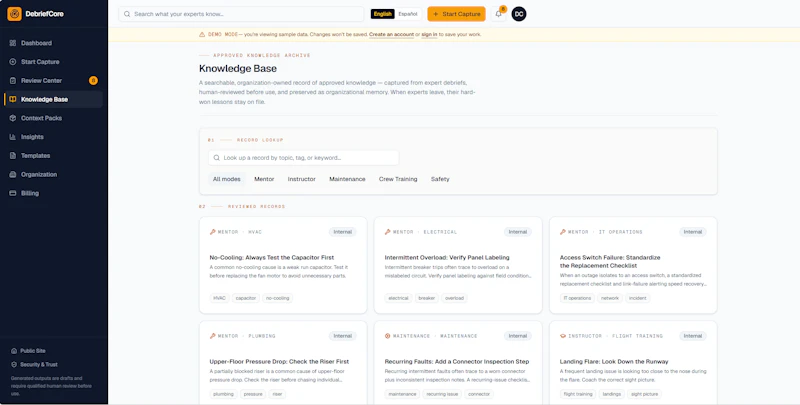Click the no-cooling tag

coord(278,298)
